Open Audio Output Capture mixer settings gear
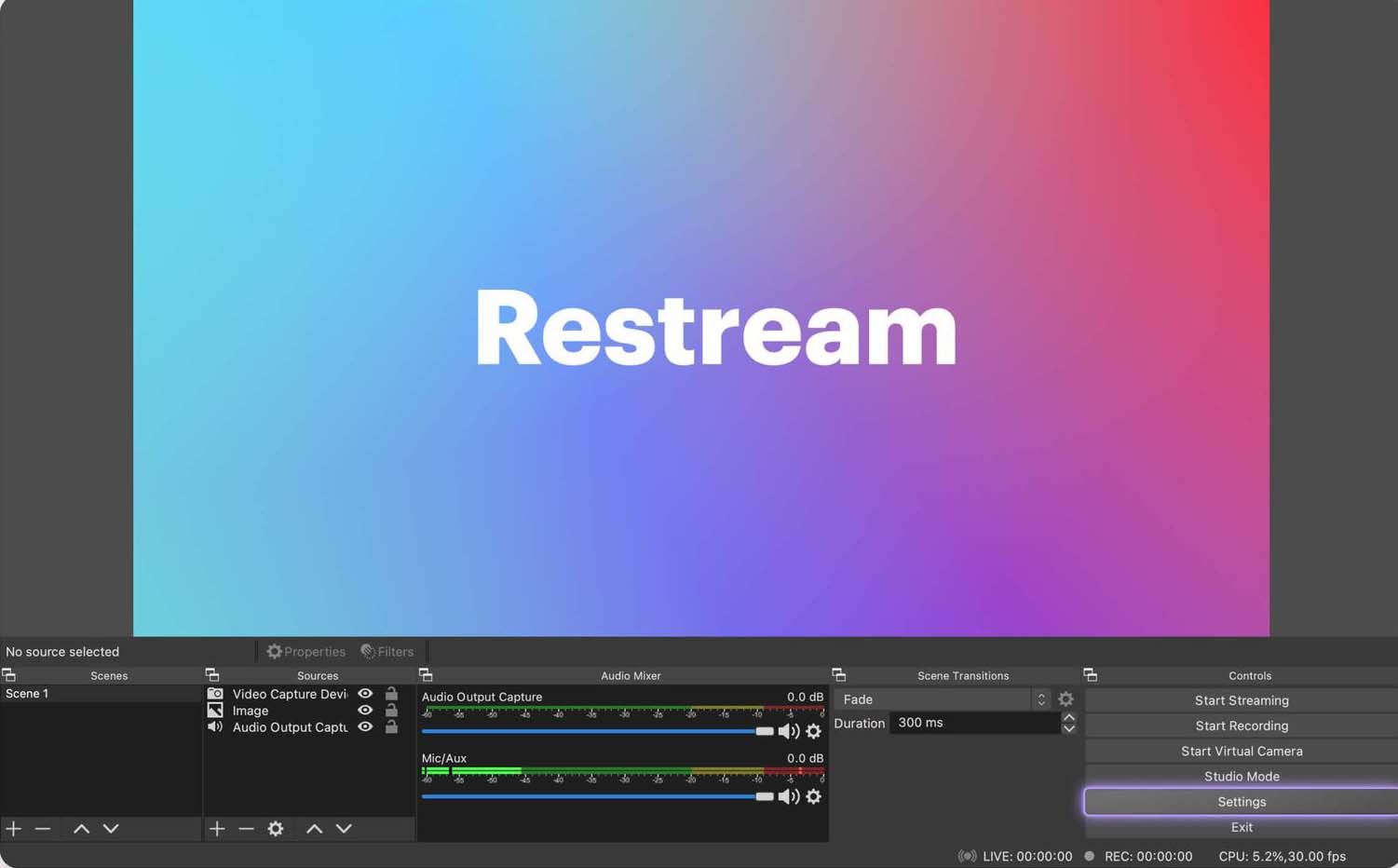The image size is (1398, 868). (813, 731)
